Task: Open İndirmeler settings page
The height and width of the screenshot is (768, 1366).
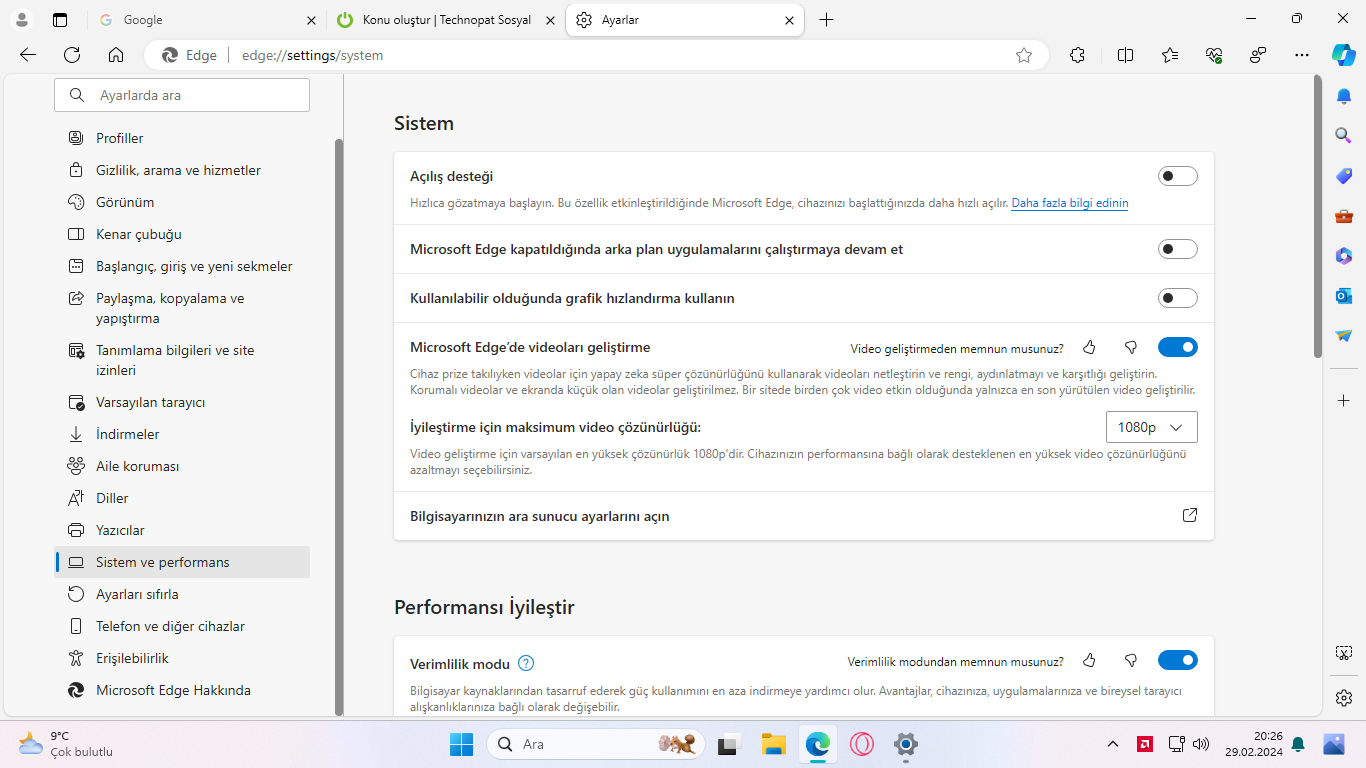Action: pyautogui.click(x=182, y=434)
